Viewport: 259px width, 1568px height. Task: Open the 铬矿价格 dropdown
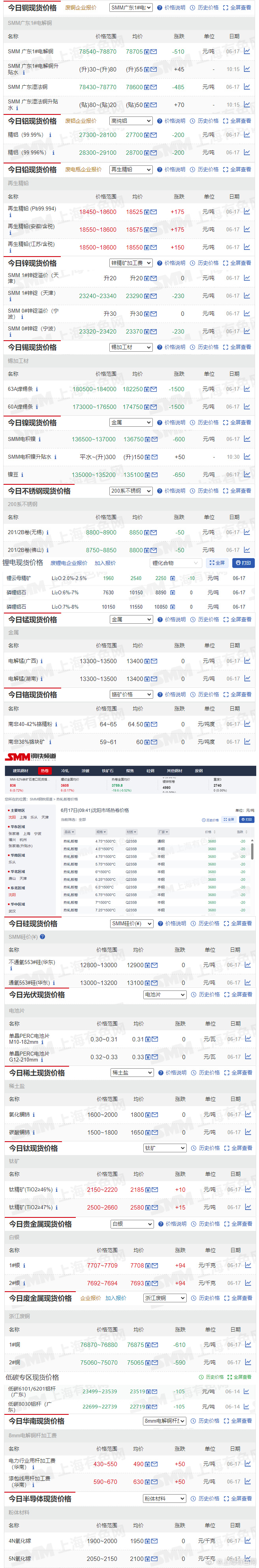point(131,694)
